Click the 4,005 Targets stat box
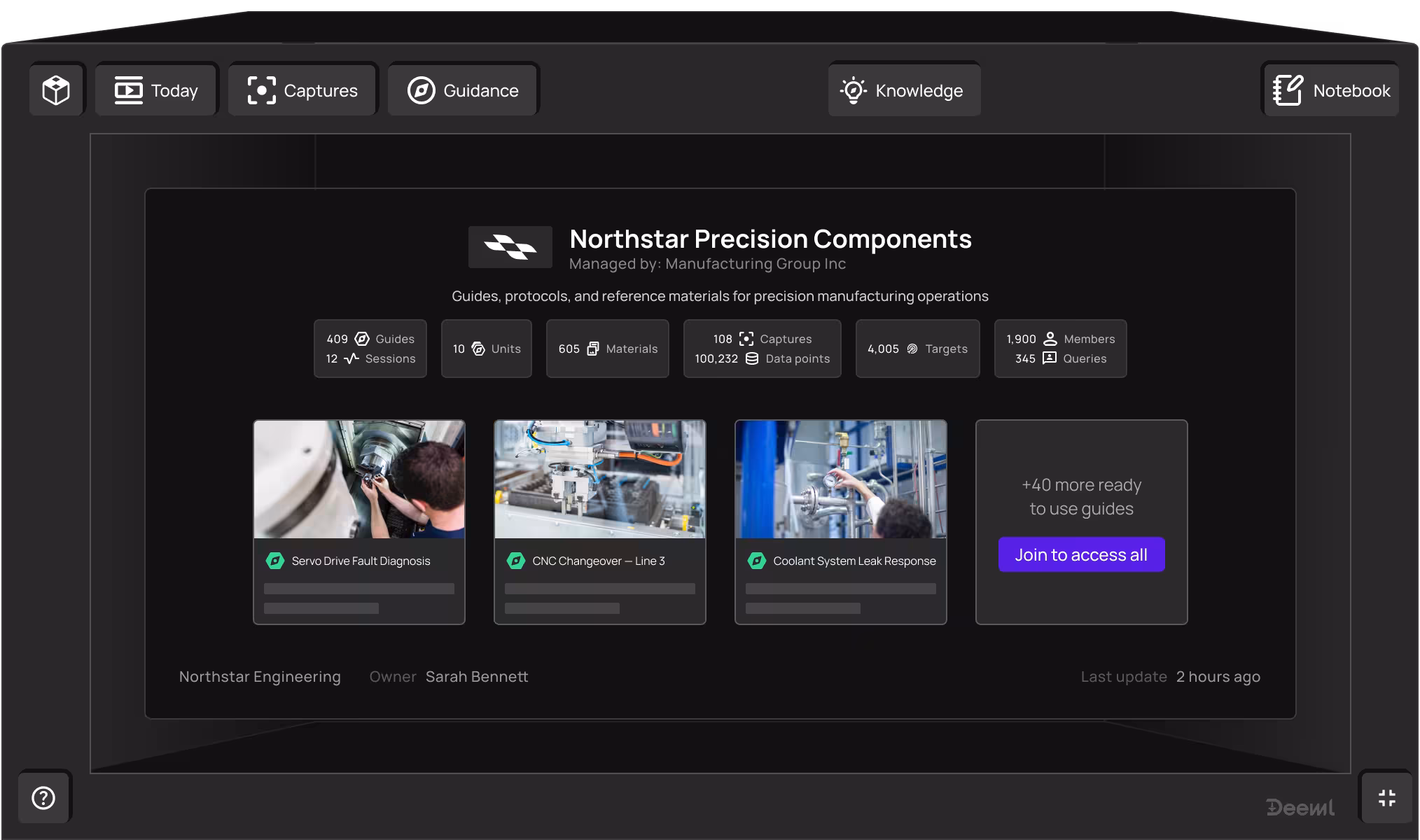1420x840 pixels. pos(917,349)
